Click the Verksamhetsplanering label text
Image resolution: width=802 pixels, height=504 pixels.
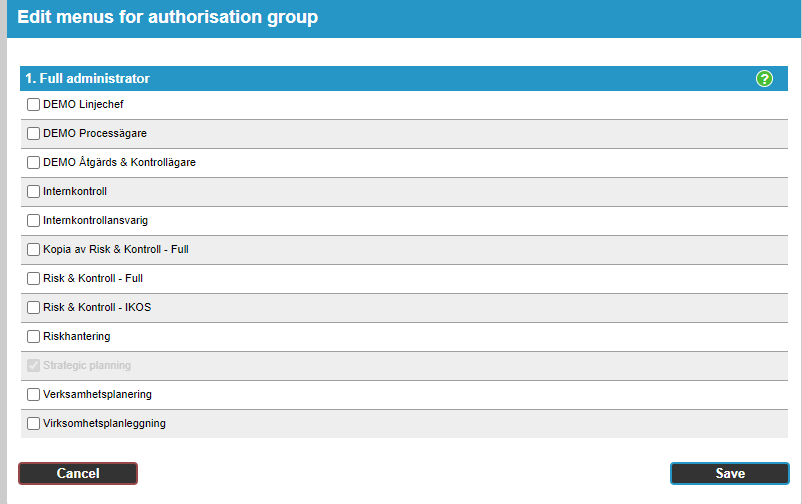[97, 395]
